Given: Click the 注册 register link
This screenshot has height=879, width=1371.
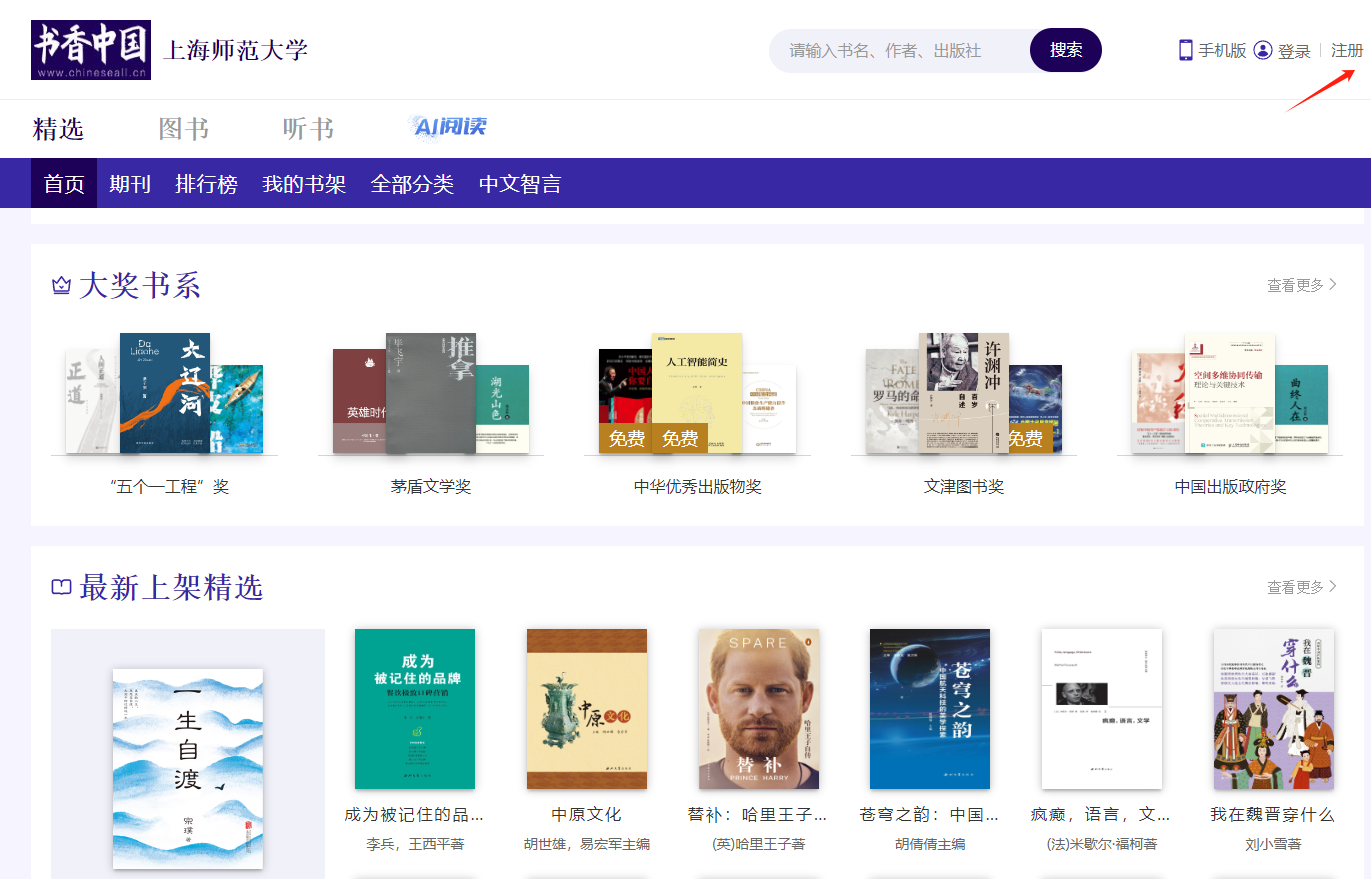Looking at the screenshot, I should click(1346, 50).
